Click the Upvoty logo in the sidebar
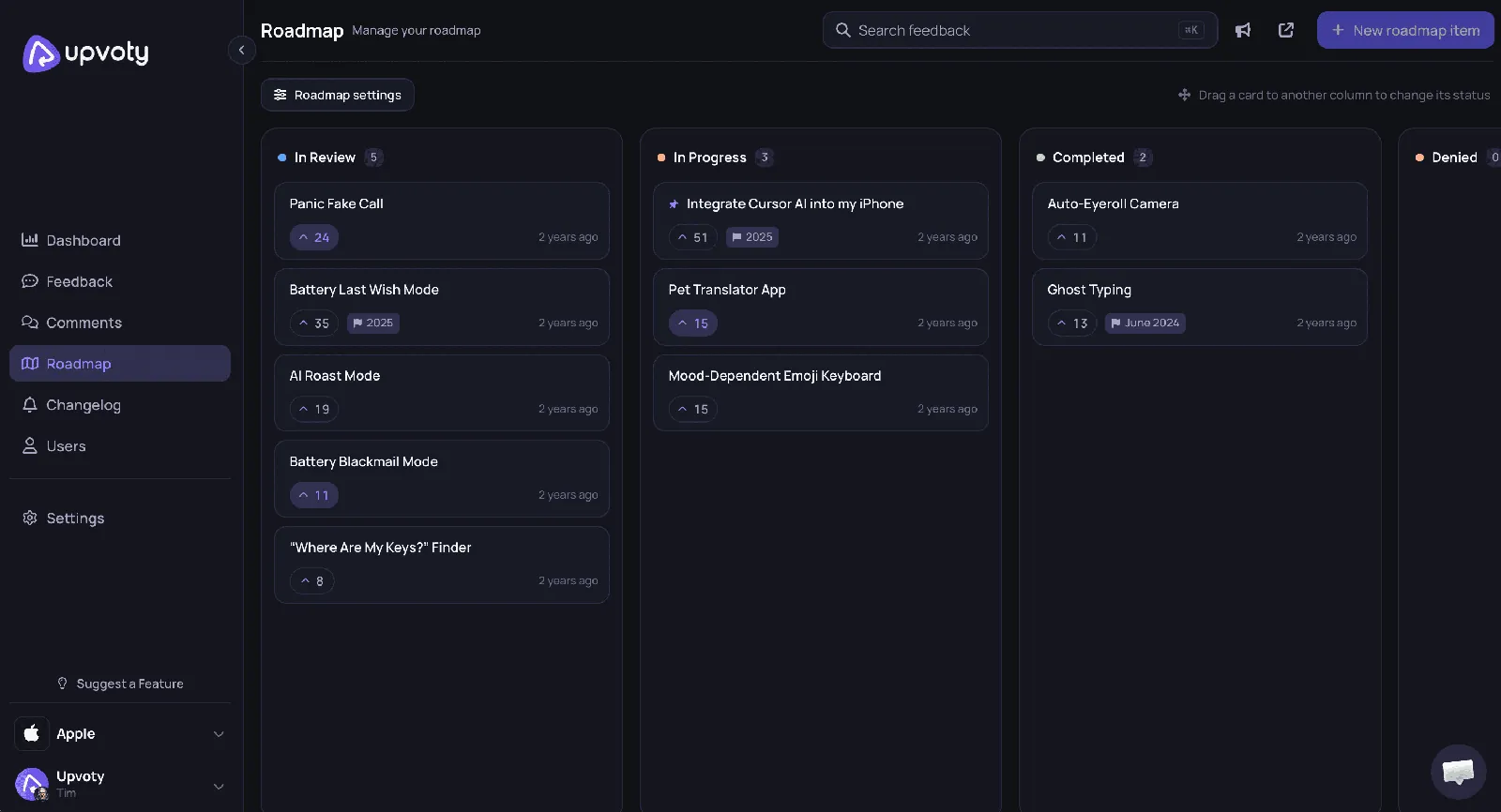Viewport: 1501px width, 812px height. pos(85,53)
